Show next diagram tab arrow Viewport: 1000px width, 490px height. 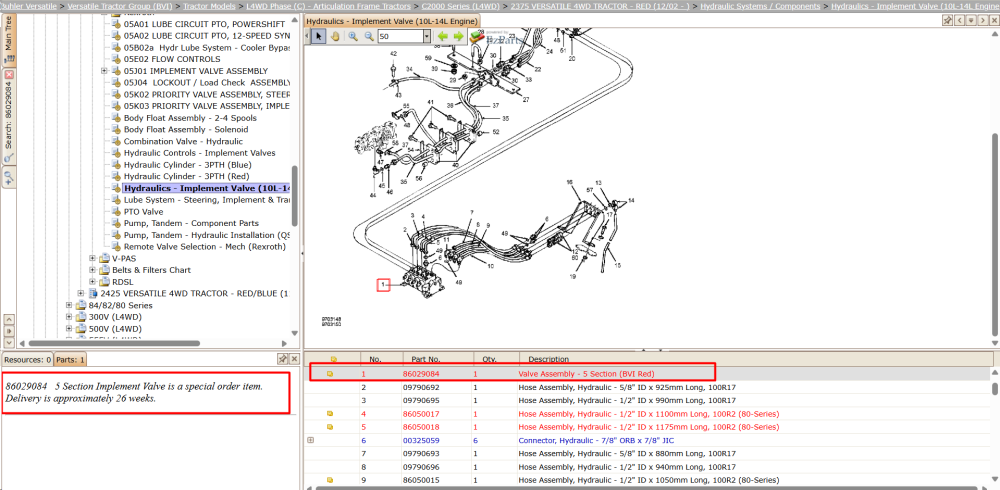(982, 20)
